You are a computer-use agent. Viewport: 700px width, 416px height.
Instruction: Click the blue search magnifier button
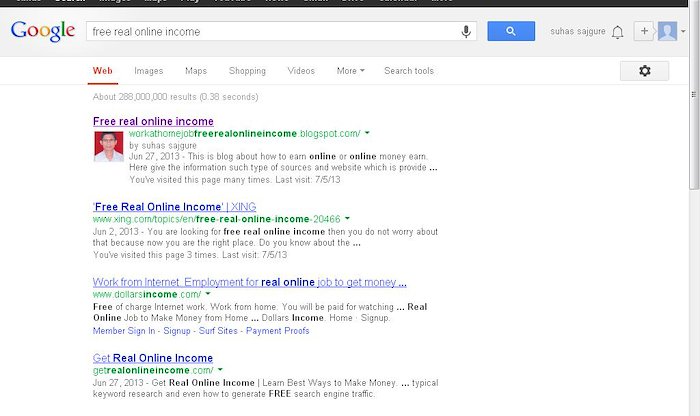[x=511, y=31]
